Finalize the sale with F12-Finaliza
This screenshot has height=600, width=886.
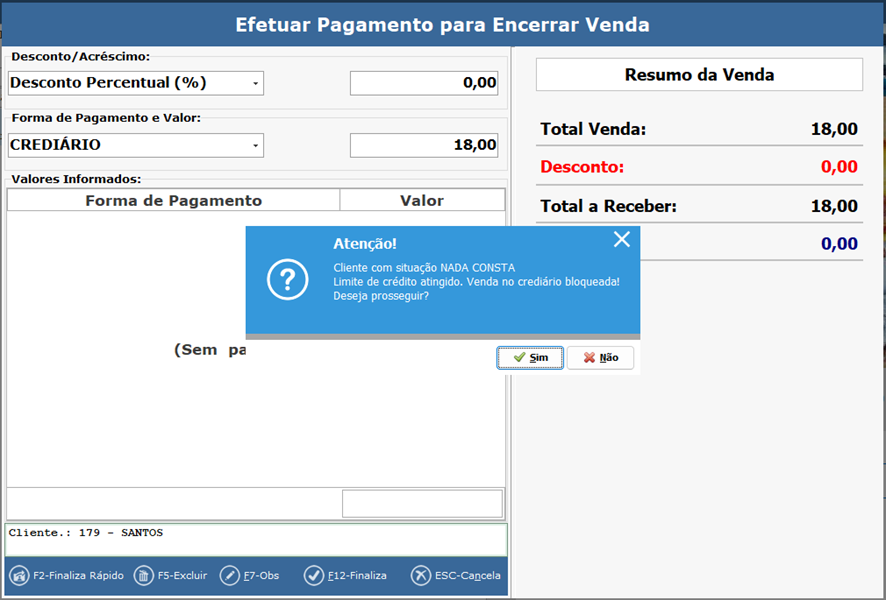[x=314, y=576]
